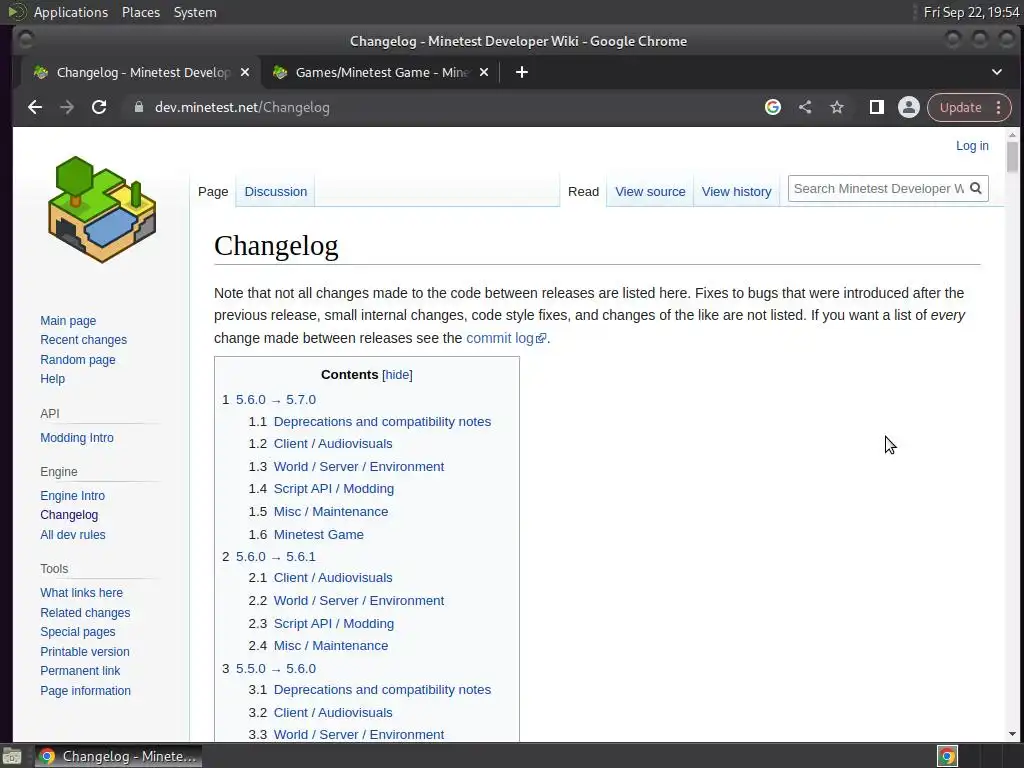Viewport: 1024px width, 768px height.
Task: Click the Google icon in the address bar
Action: click(x=773, y=107)
